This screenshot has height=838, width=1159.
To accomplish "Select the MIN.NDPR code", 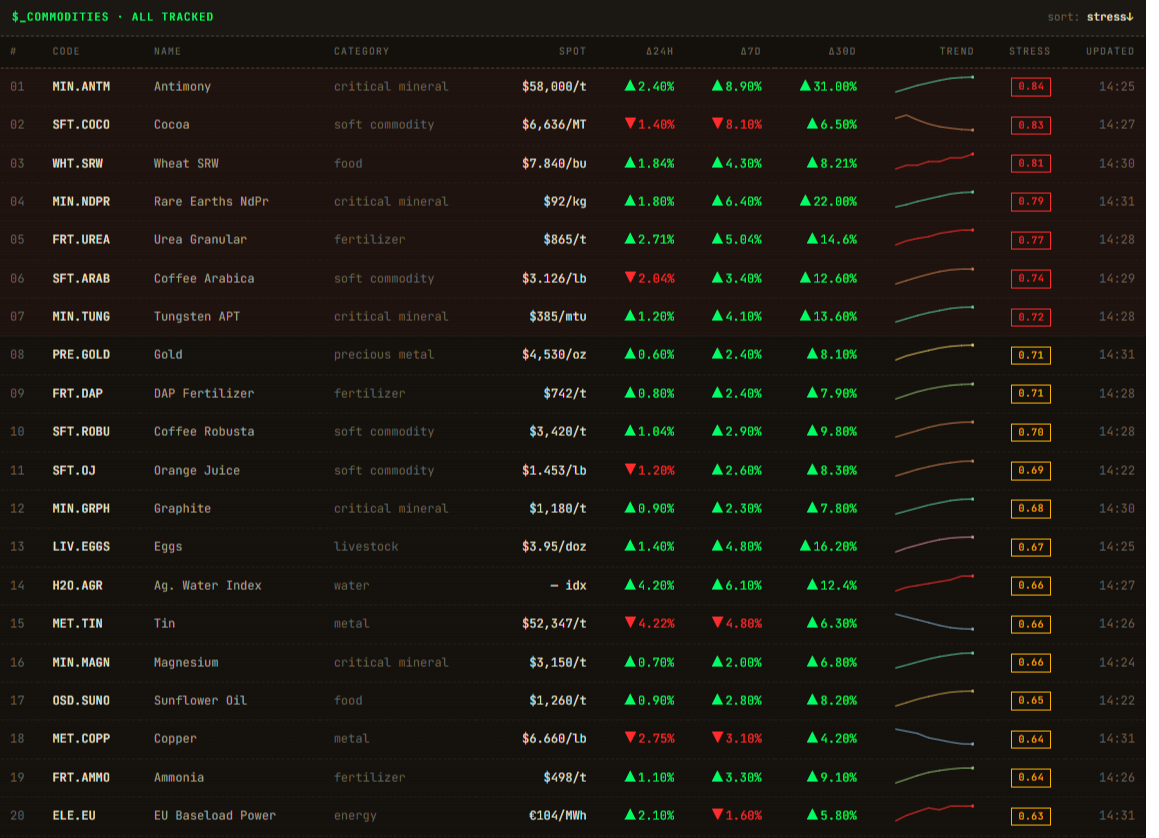I will point(81,202).
